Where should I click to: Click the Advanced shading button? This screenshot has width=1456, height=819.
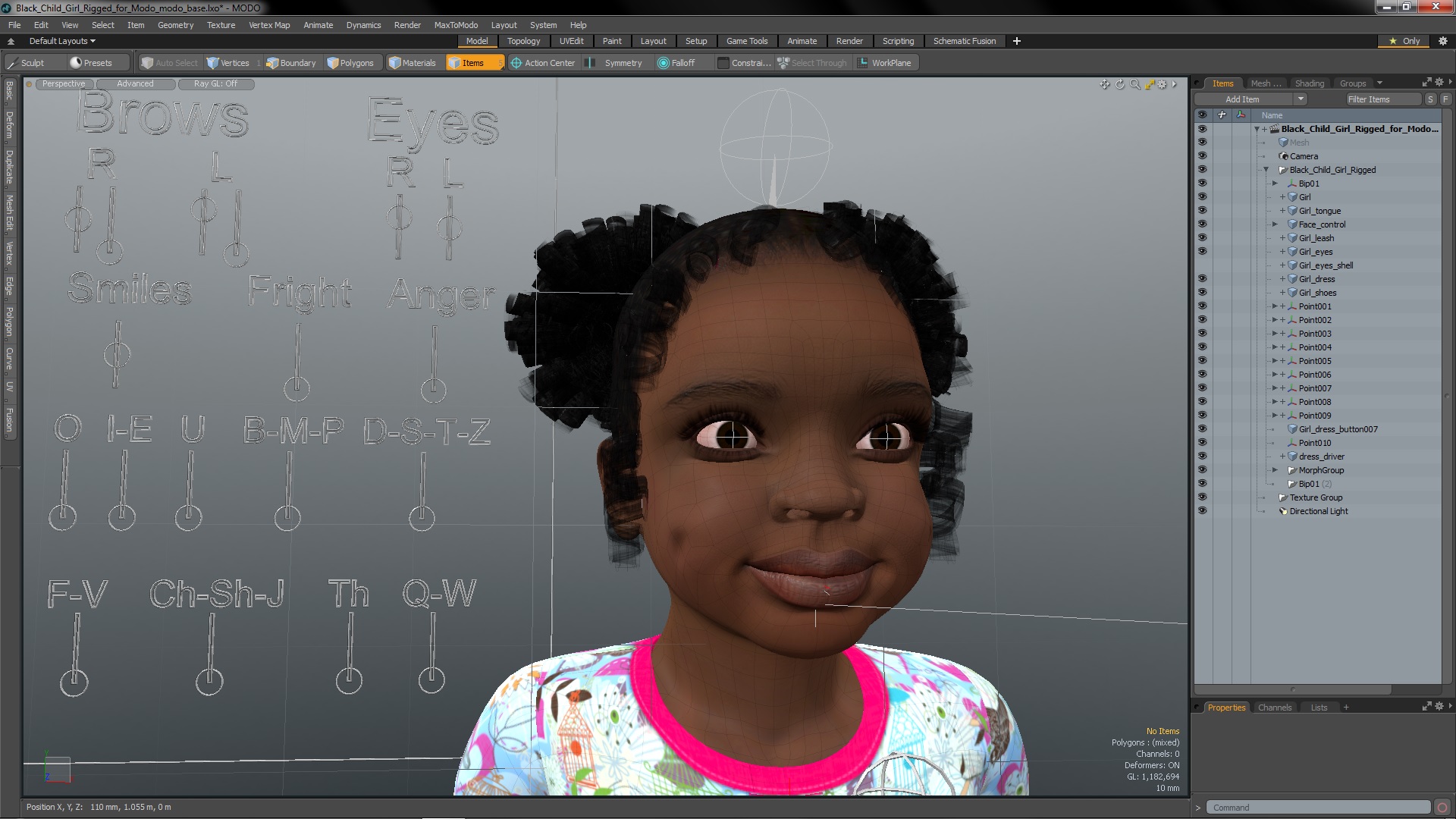[135, 84]
